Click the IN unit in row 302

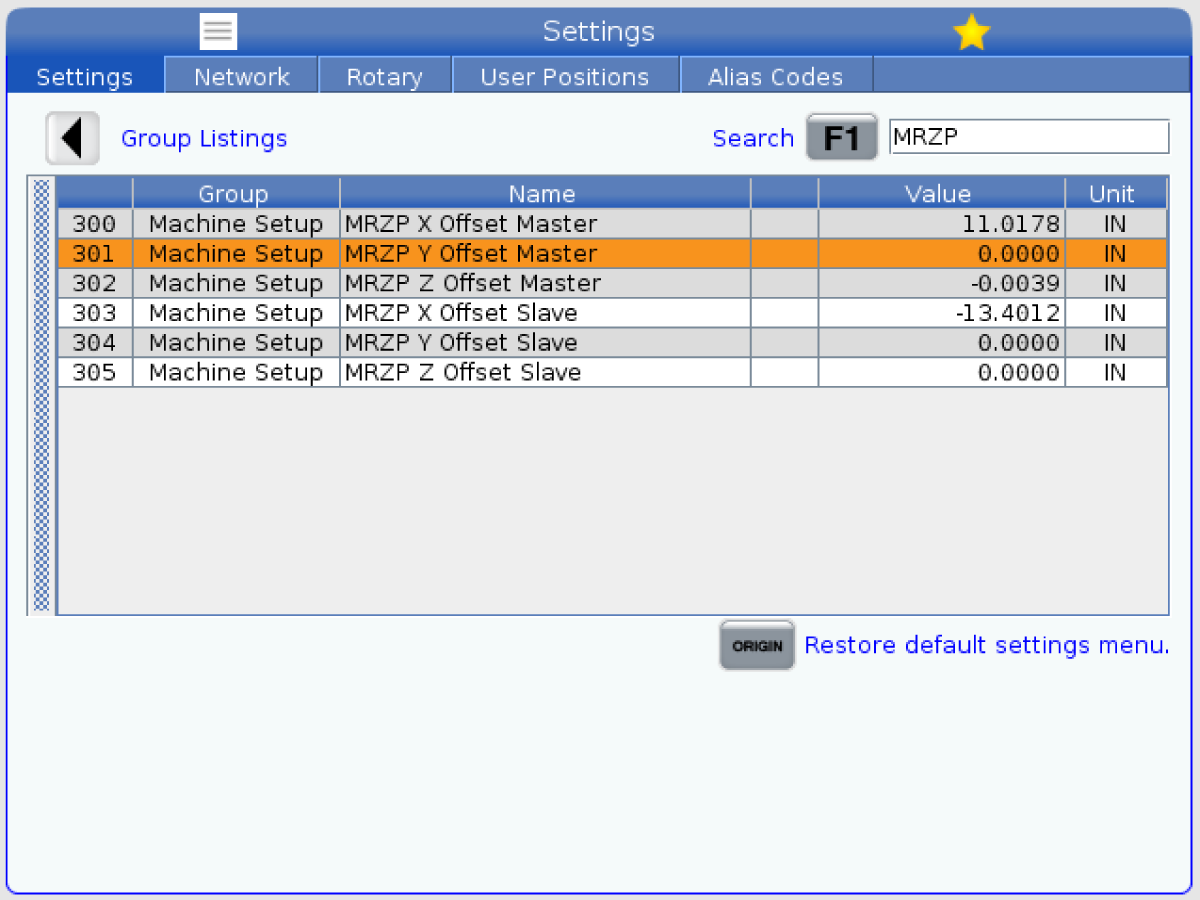pyautogui.click(x=1115, y=283)
